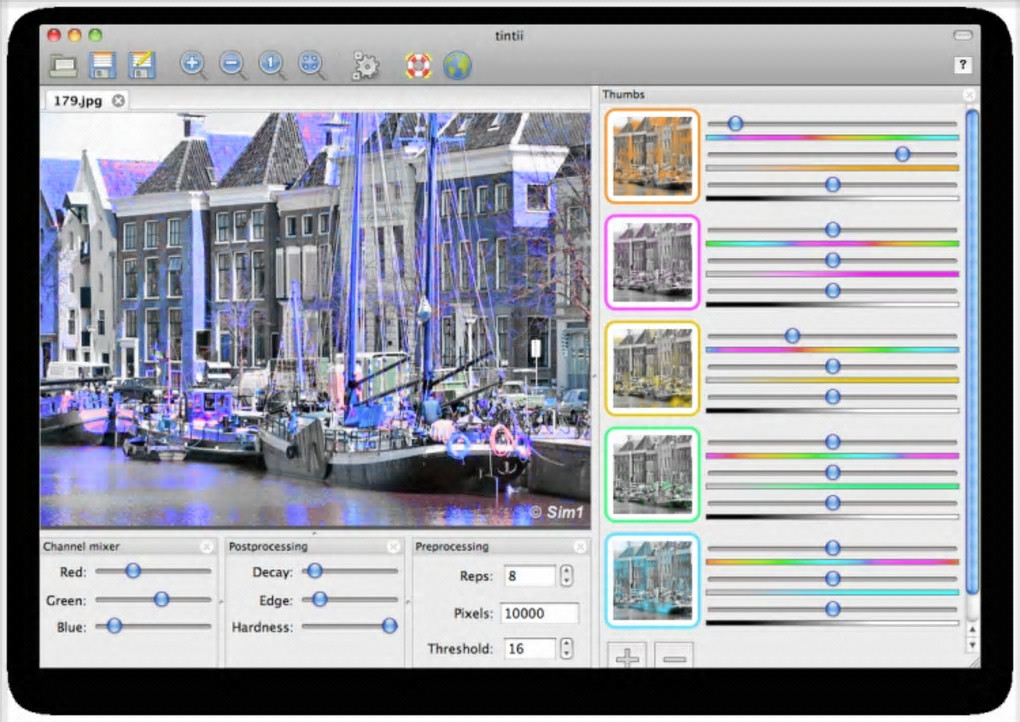Screen dimensions: 1020x722
Task: Zoom in with the plus magnifier
Action: pos(192,65)
